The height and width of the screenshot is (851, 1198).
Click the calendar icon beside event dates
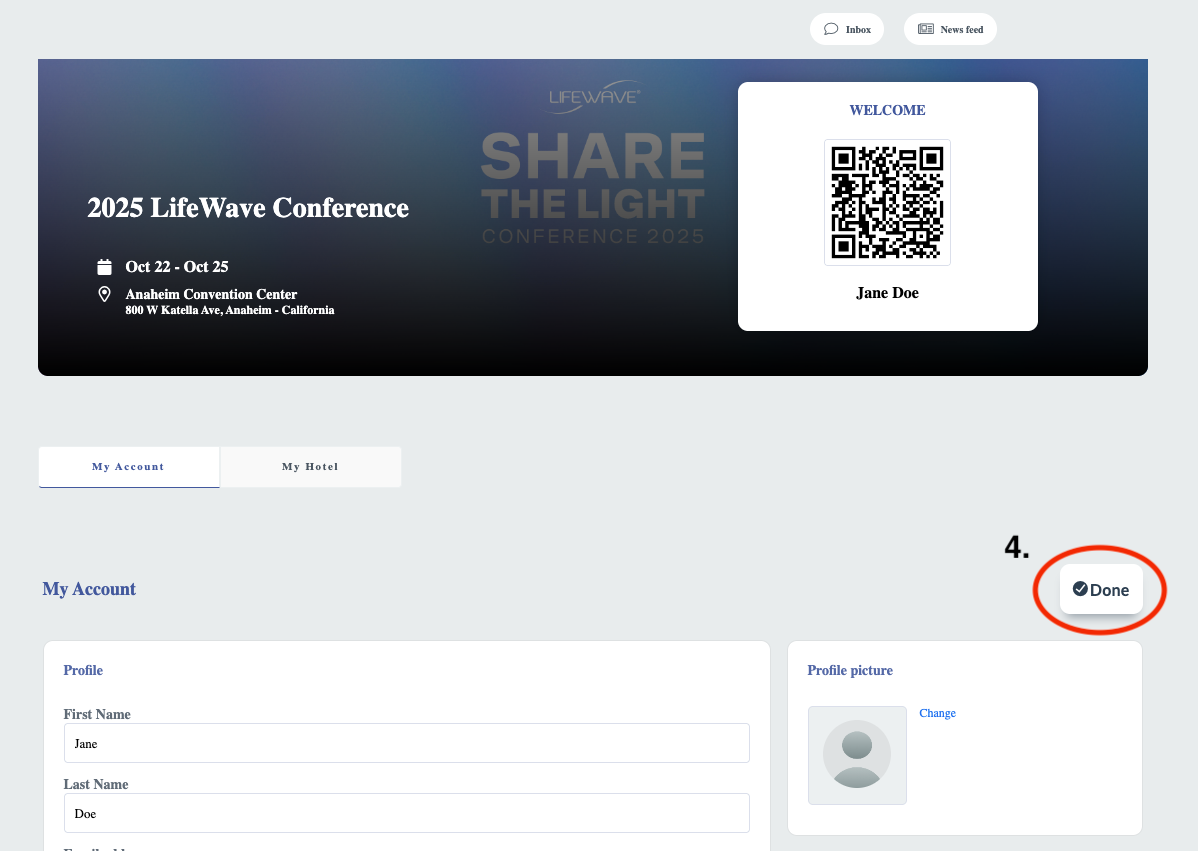pyautogui.click(x=104, y=267)
